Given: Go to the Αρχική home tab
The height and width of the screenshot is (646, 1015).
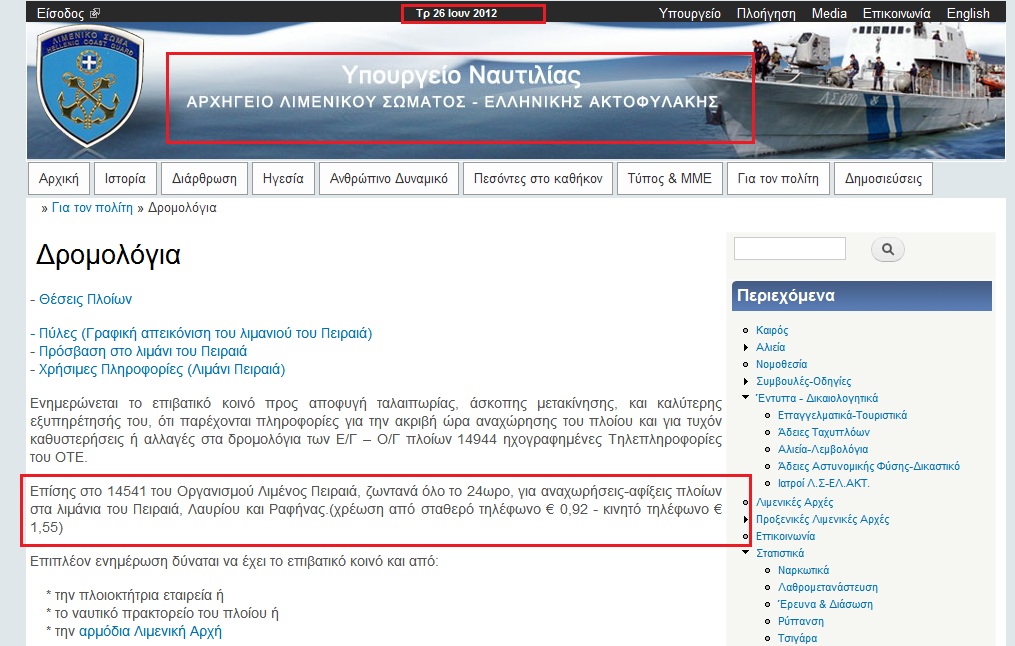Looking at the screenshot, I should [x=58, y=179].
